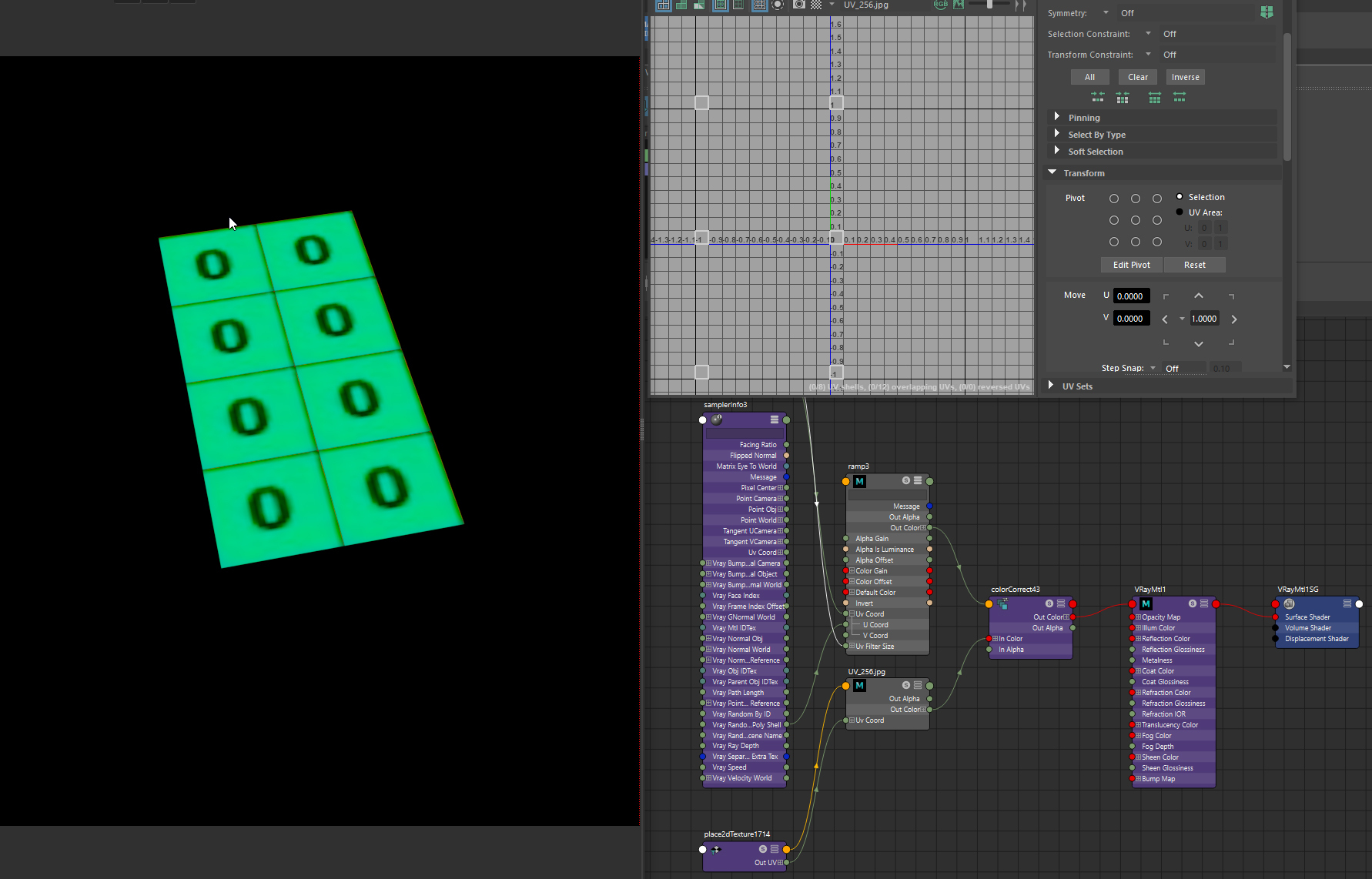This screenshot has height=879, width=1372.
Task: Click the VRayMtl1SG shading group icon
Action: 1290,604
